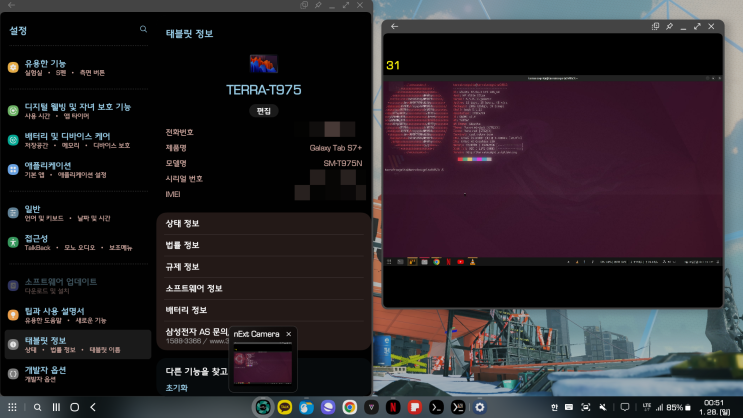Close the nExt Camera preview popup
743x418 pixels.
point(289,334)
